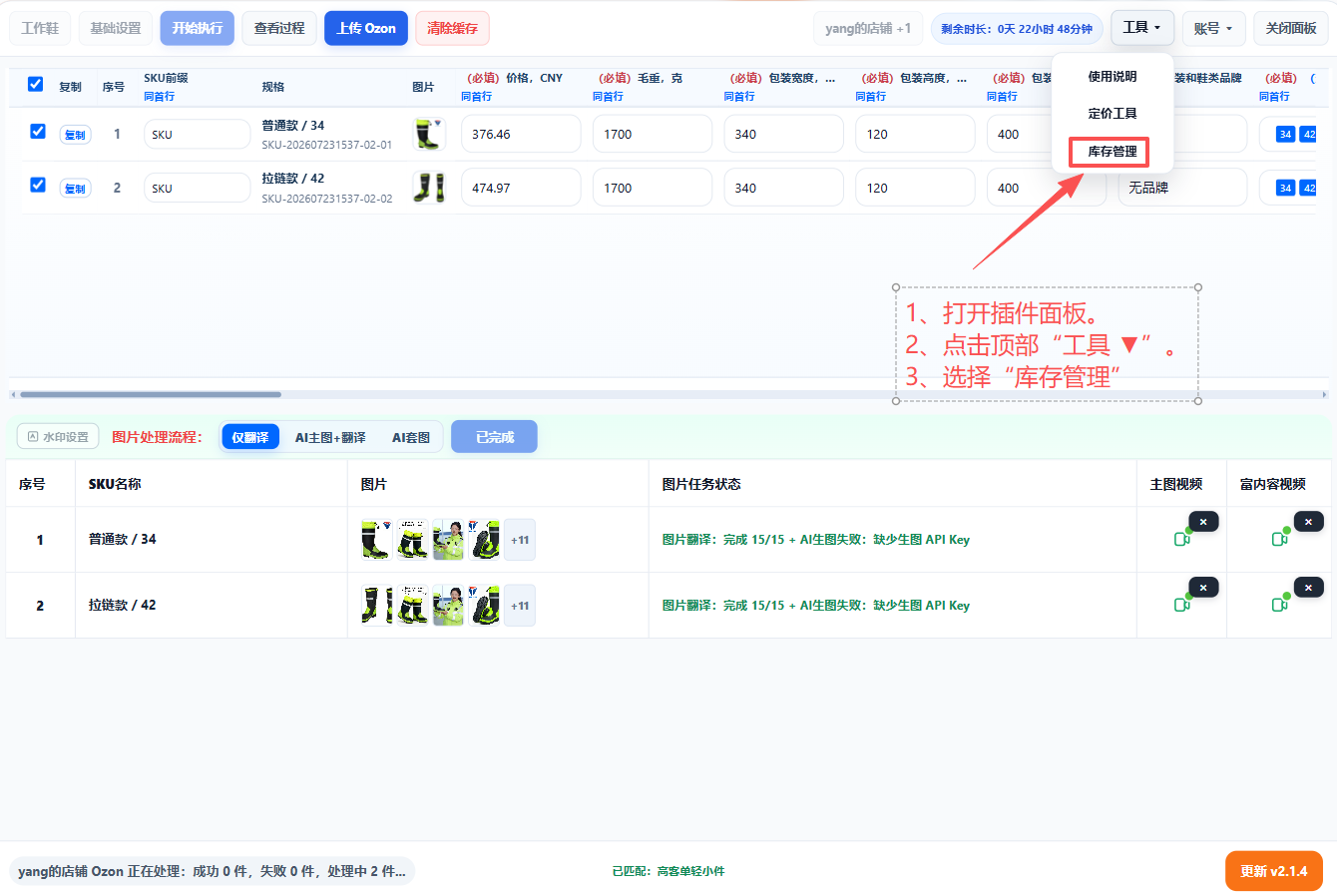Switch to AI主图+翻译 processing mode

pyautogui.click(x=330, y=437)
